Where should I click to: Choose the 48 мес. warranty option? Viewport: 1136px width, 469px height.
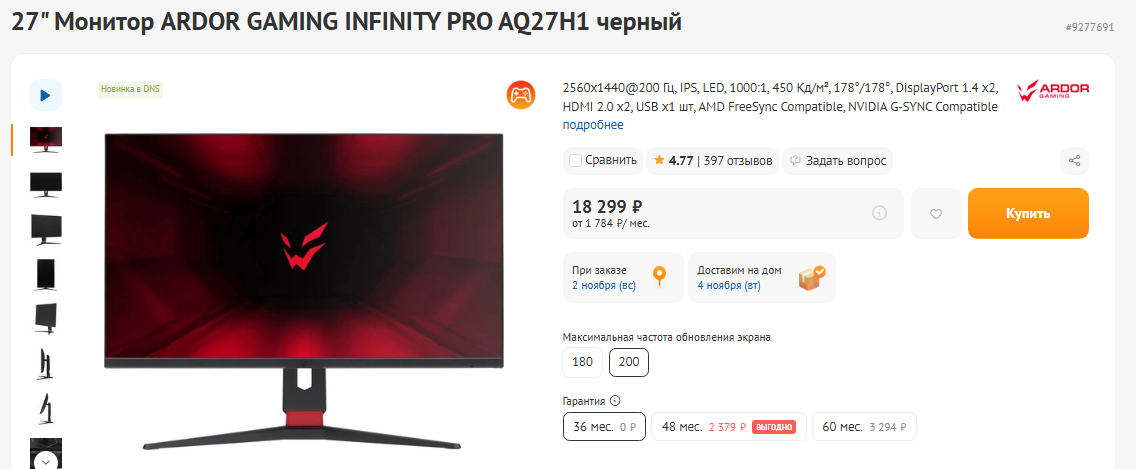(727, 426)
